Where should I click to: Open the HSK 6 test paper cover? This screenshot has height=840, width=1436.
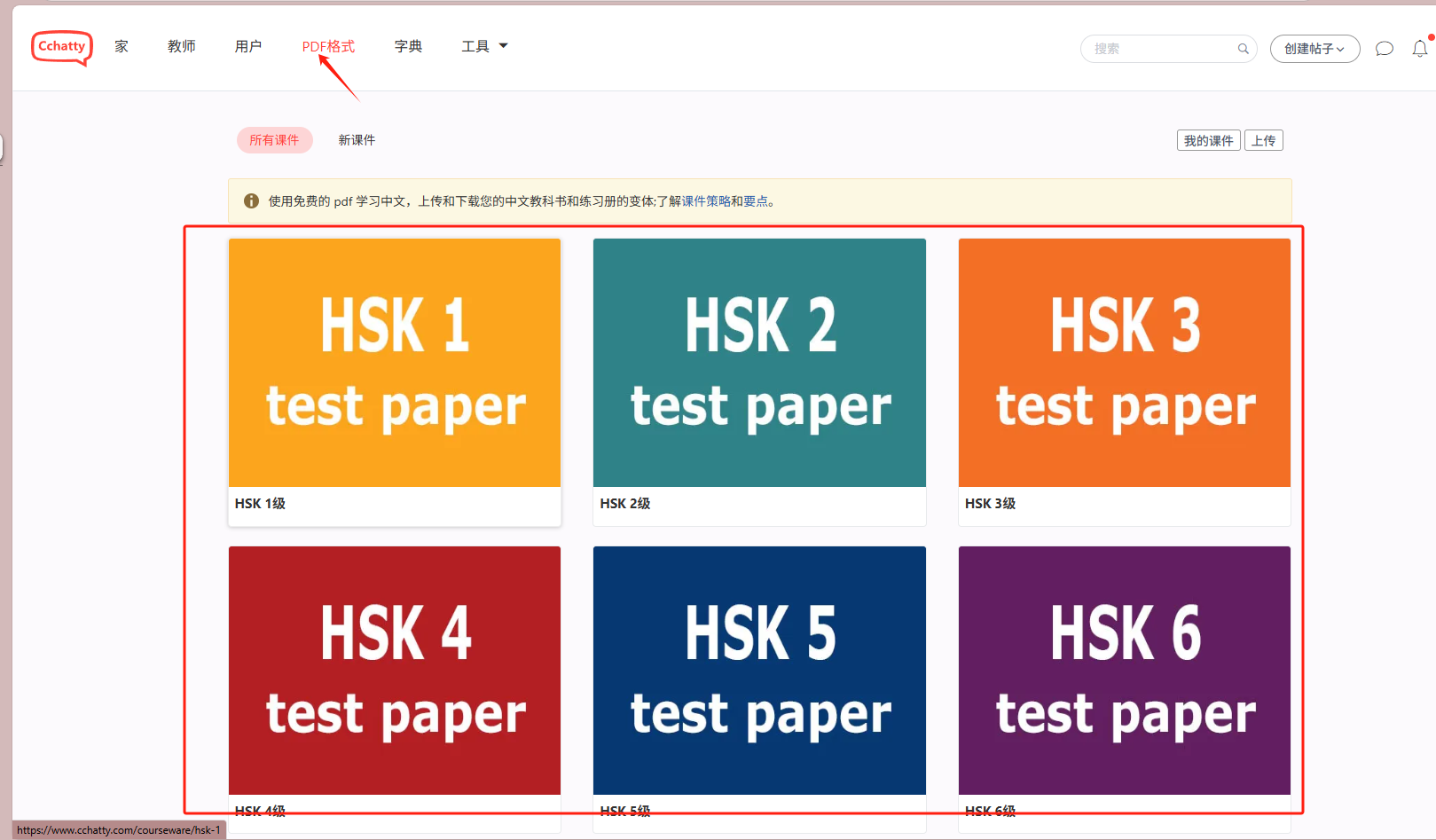[1124, 670]
